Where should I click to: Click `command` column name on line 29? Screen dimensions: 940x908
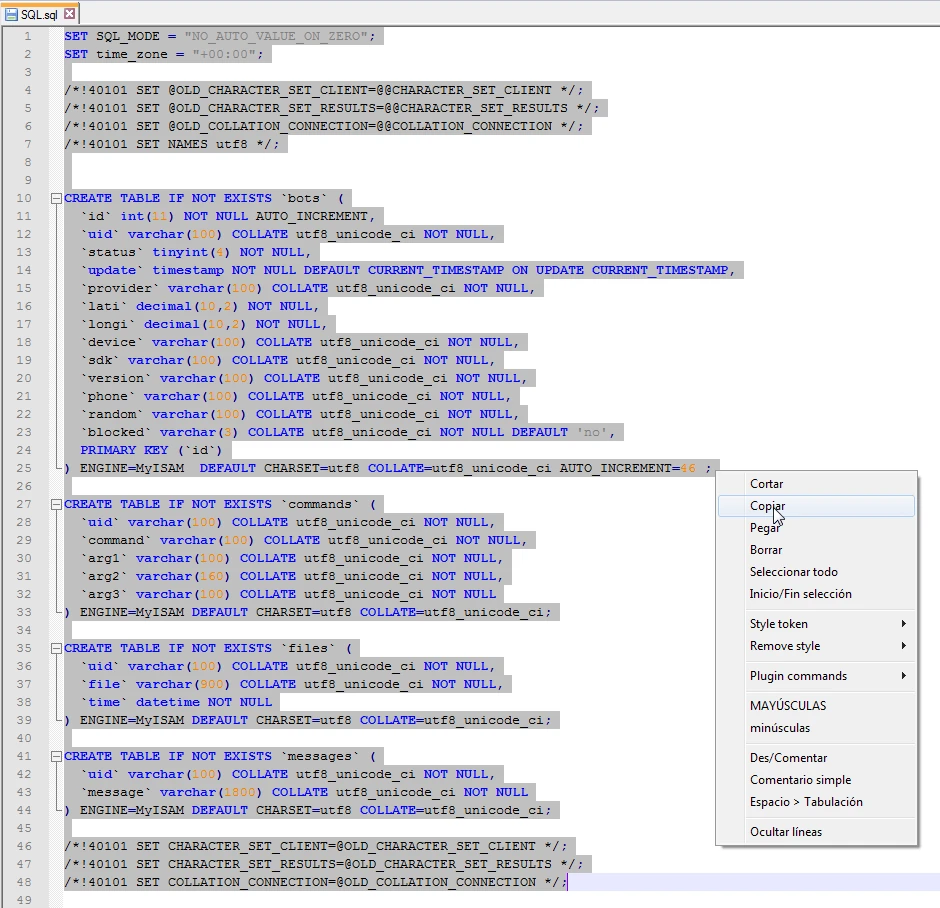116,541
